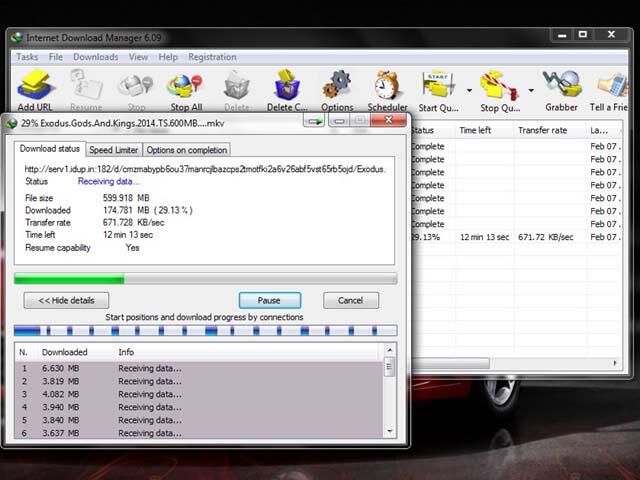The height and width of the screenshot is (480, 640).
Task: Click the Delete toolbar icon
Action: point(237,90)
